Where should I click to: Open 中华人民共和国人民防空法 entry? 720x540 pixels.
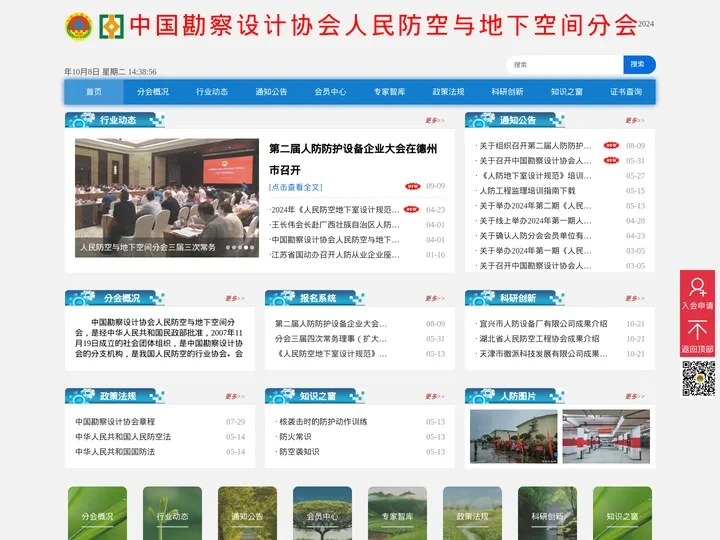pos(123,437)
